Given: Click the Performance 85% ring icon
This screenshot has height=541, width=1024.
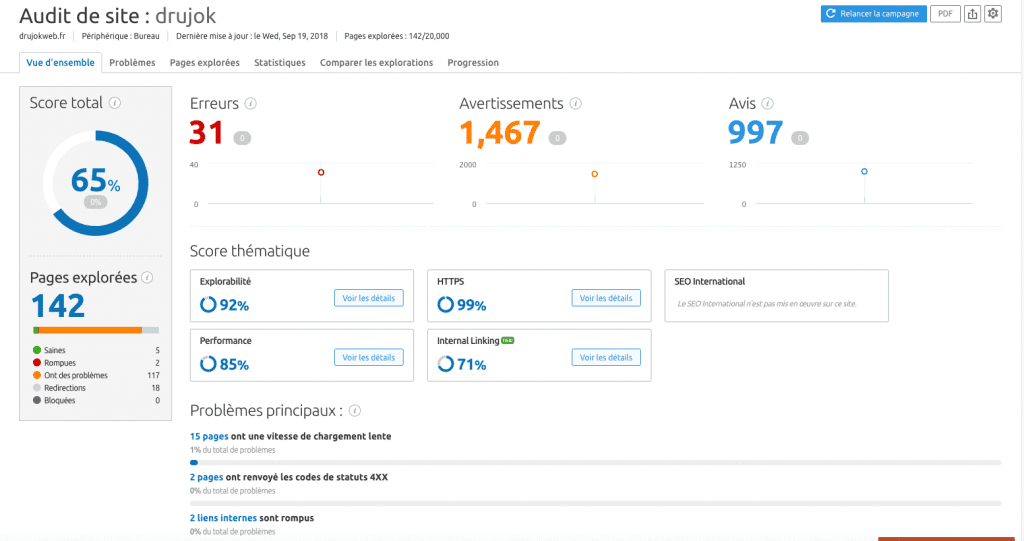Looking at the screenshot, I should (x=208, y=364).
